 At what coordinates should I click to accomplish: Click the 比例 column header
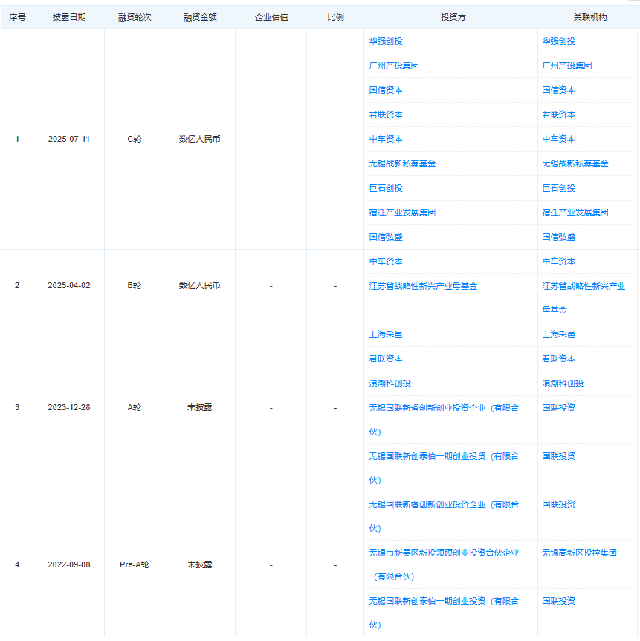[335, 17]
